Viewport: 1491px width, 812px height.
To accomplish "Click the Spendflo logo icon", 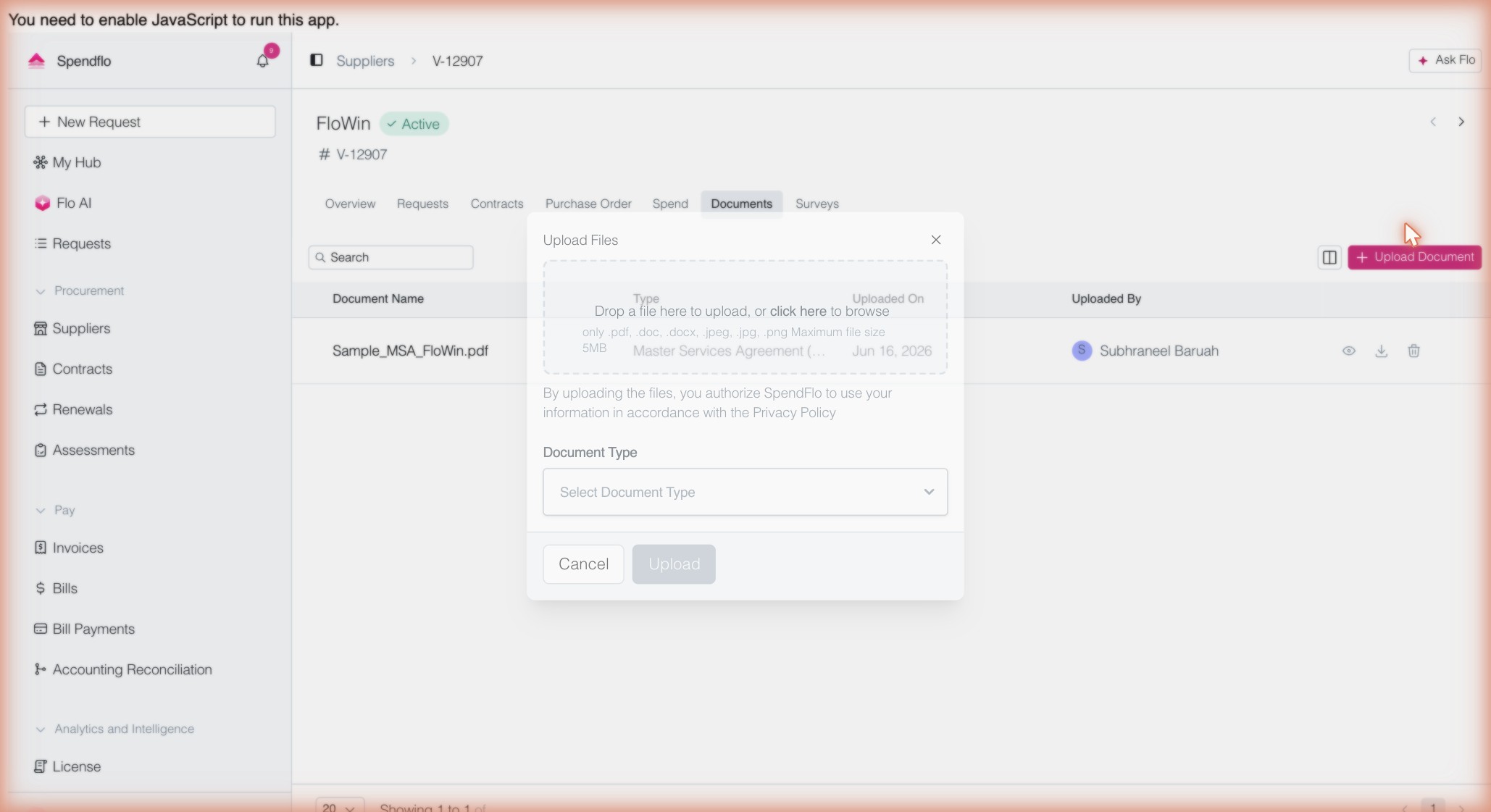I will [36, 61].
